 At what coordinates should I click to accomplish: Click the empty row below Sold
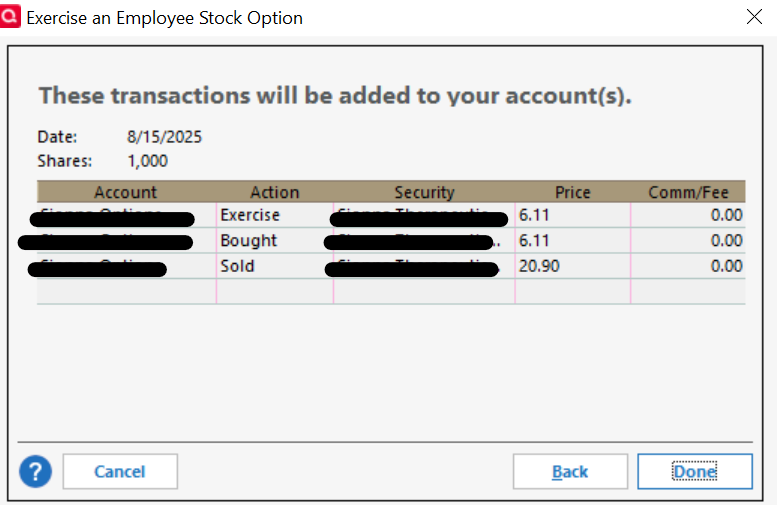point(391,291)
